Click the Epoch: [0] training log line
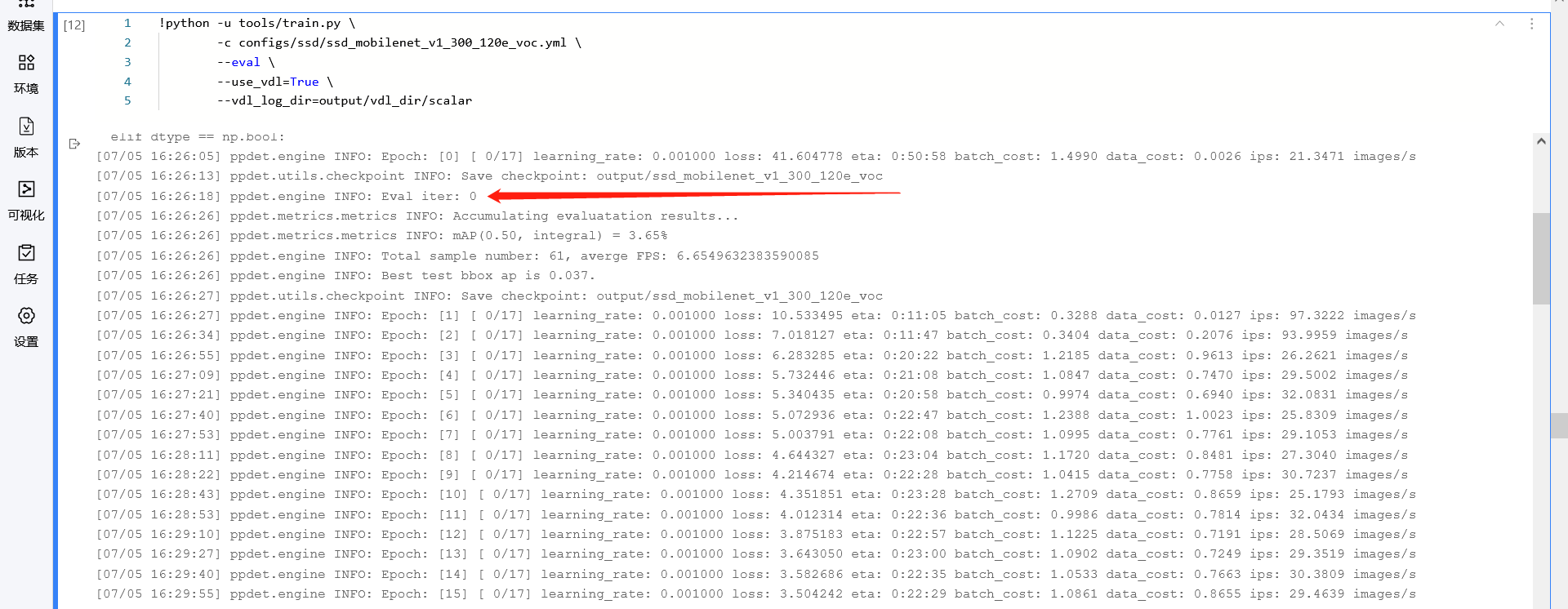 click(756, 156)
